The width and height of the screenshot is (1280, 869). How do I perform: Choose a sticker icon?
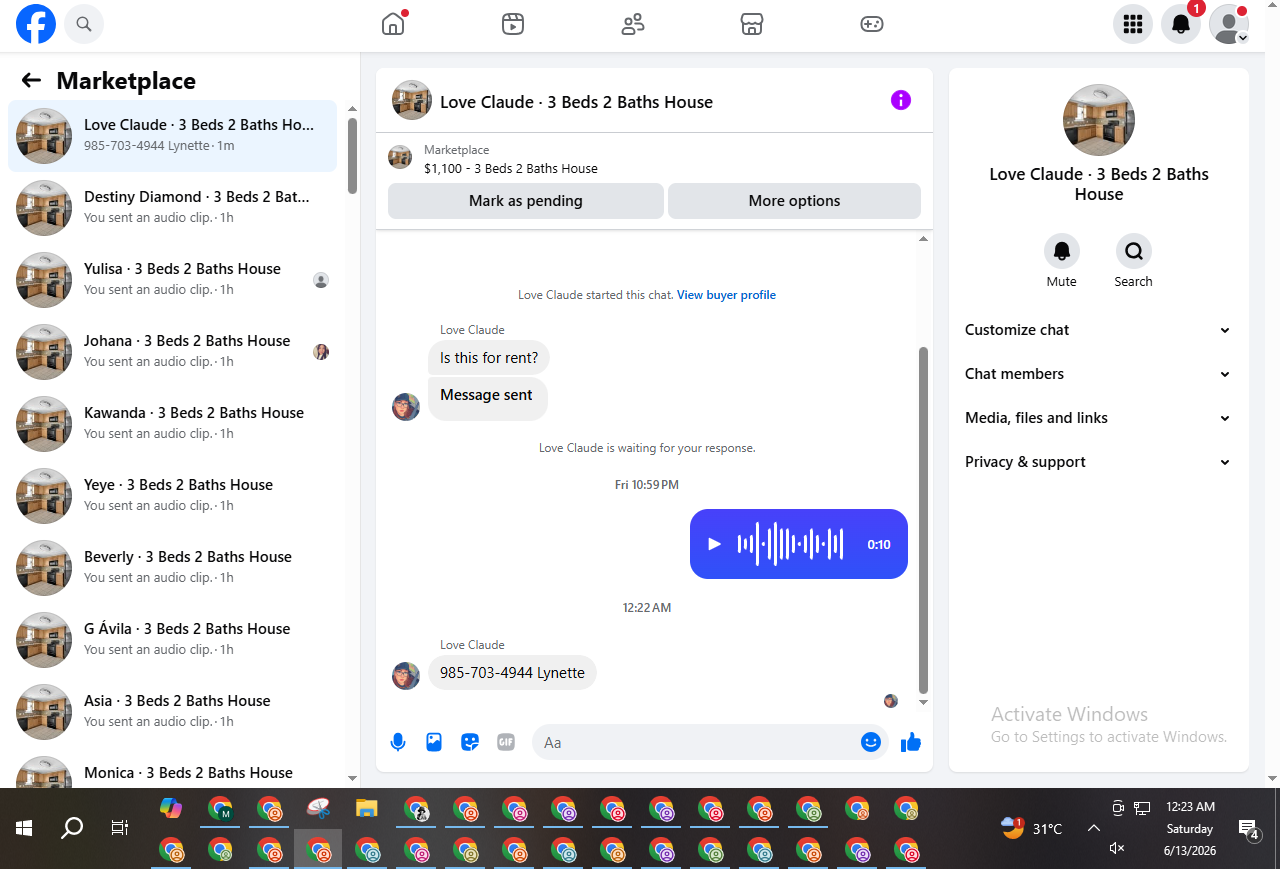[470, 742]
